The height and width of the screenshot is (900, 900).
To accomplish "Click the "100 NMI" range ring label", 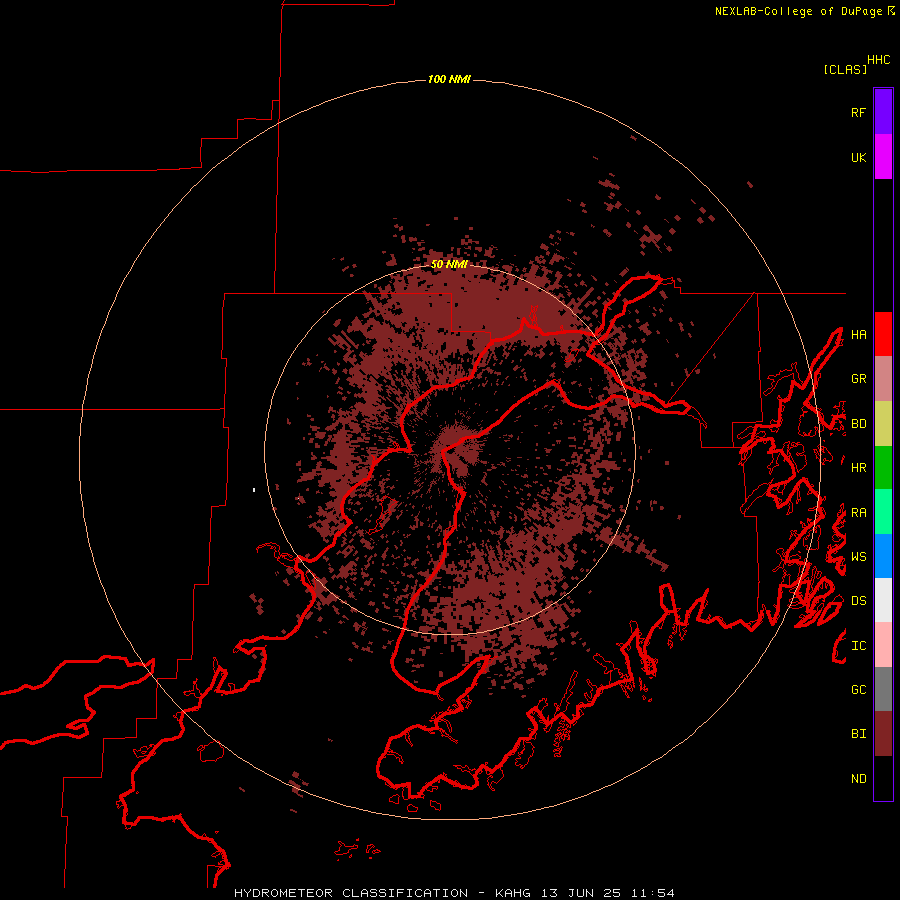I will coord(449,79).
